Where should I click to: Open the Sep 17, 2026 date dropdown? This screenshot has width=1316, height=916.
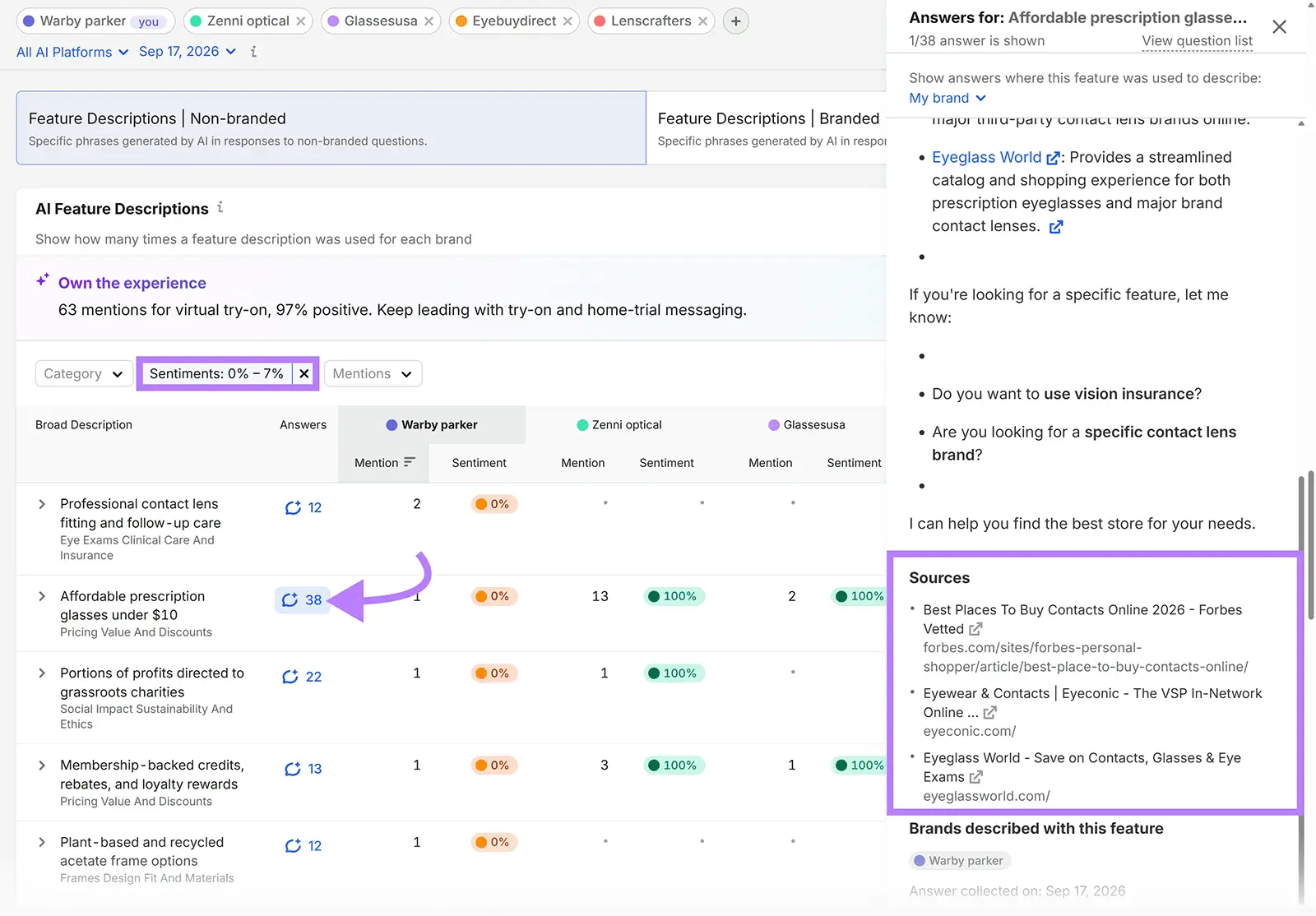point(188,52)
